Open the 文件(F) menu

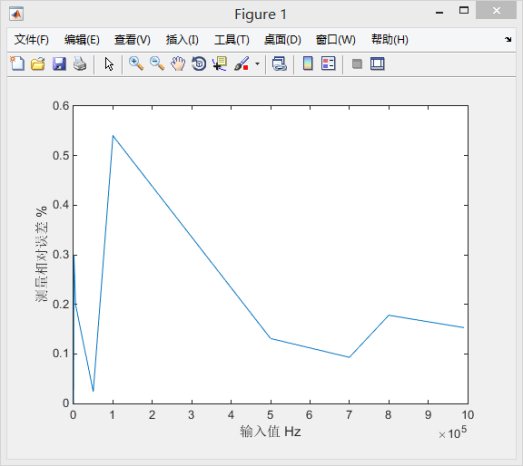click(x=32, y=40)
